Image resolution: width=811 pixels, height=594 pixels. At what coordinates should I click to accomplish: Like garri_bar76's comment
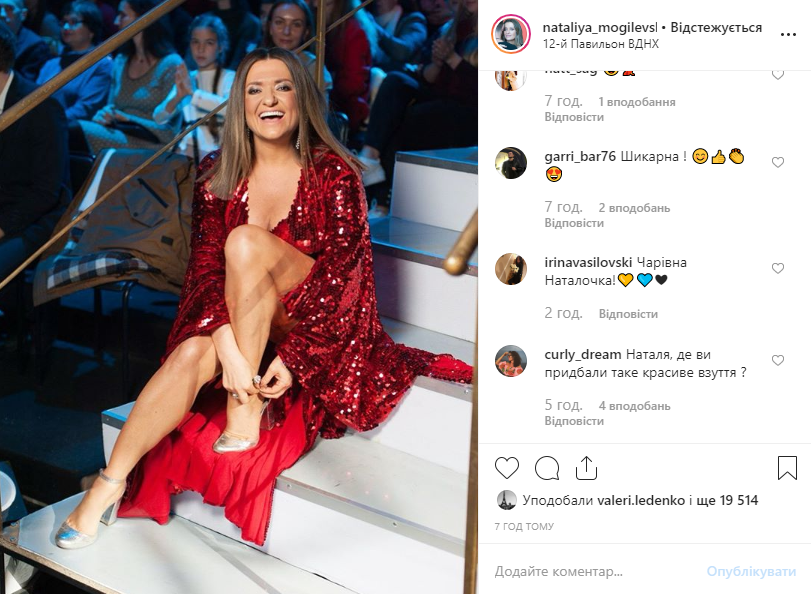(x=777, y=162)
